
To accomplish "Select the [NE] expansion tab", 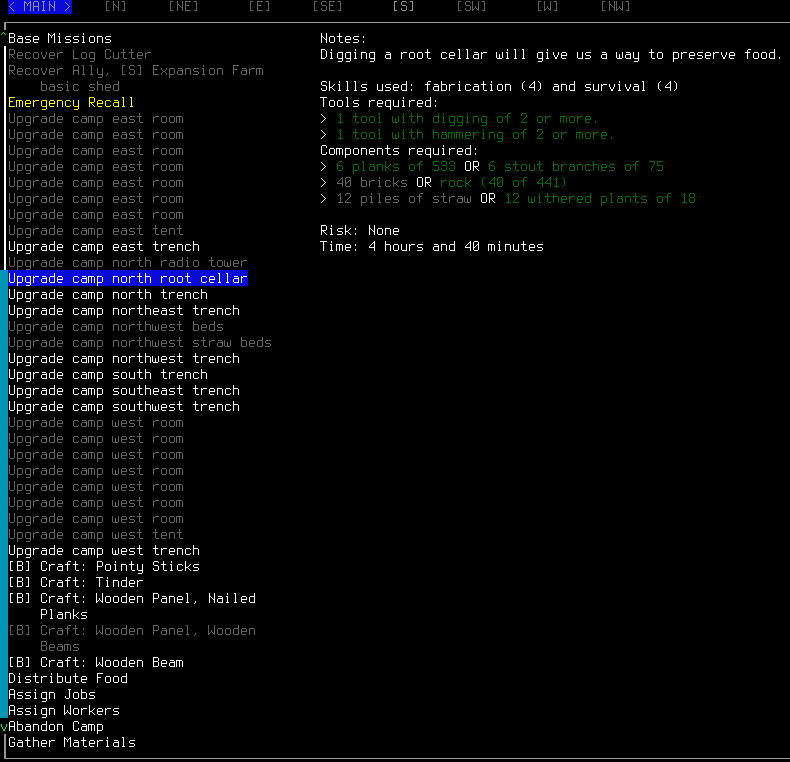I will coord(183,7).
